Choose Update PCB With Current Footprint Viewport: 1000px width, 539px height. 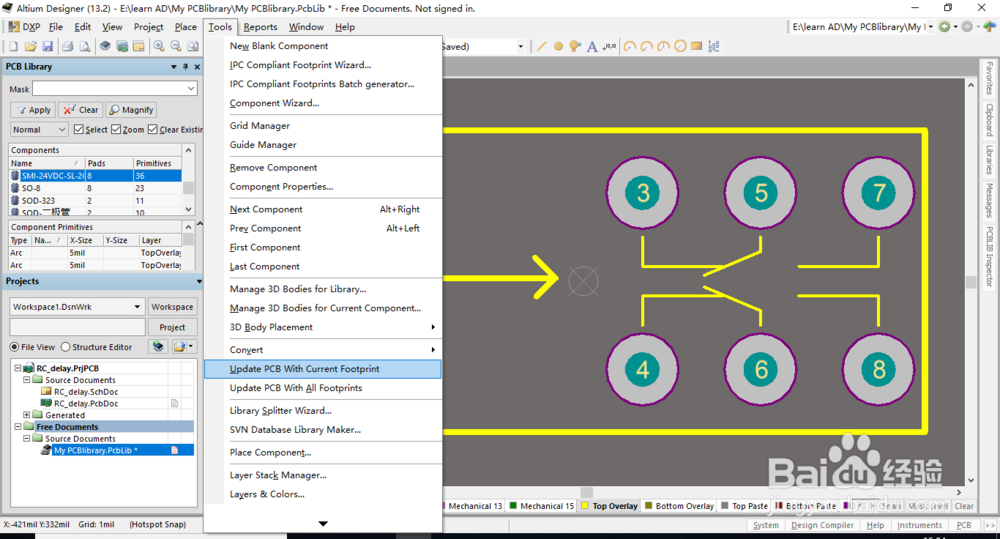323,369
